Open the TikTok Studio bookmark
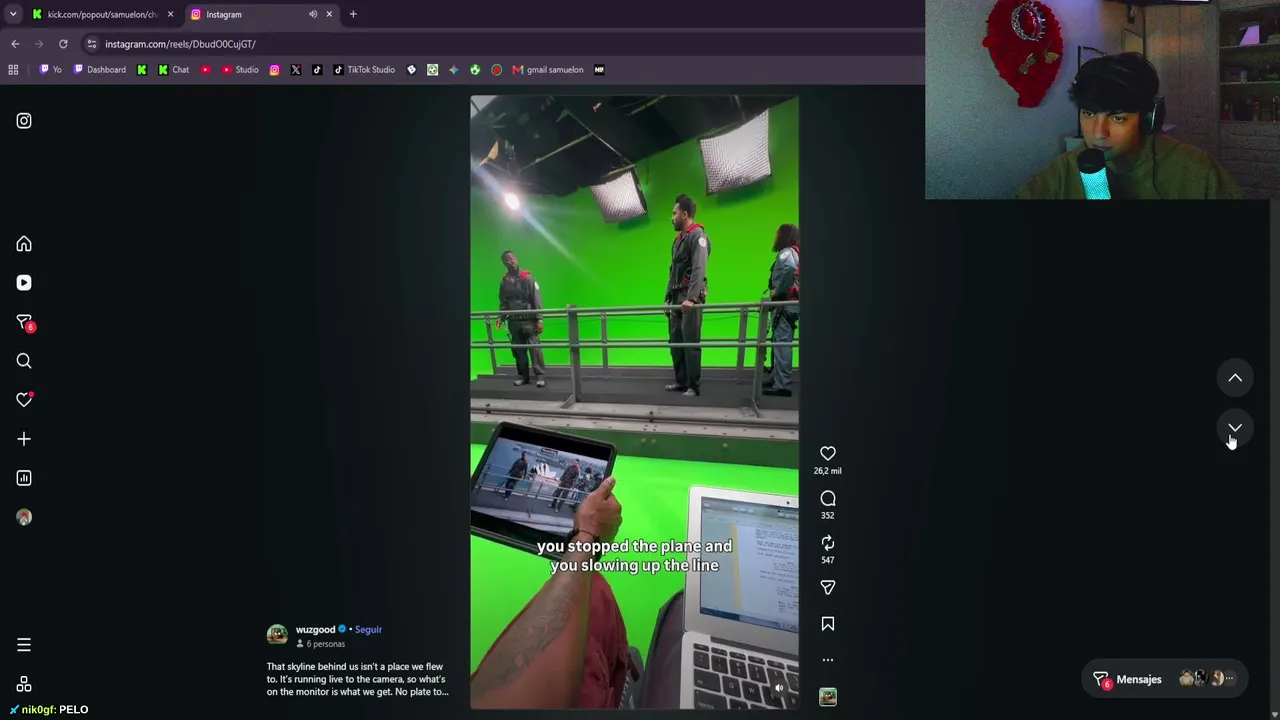The image size is (1280, 720). 364,70
